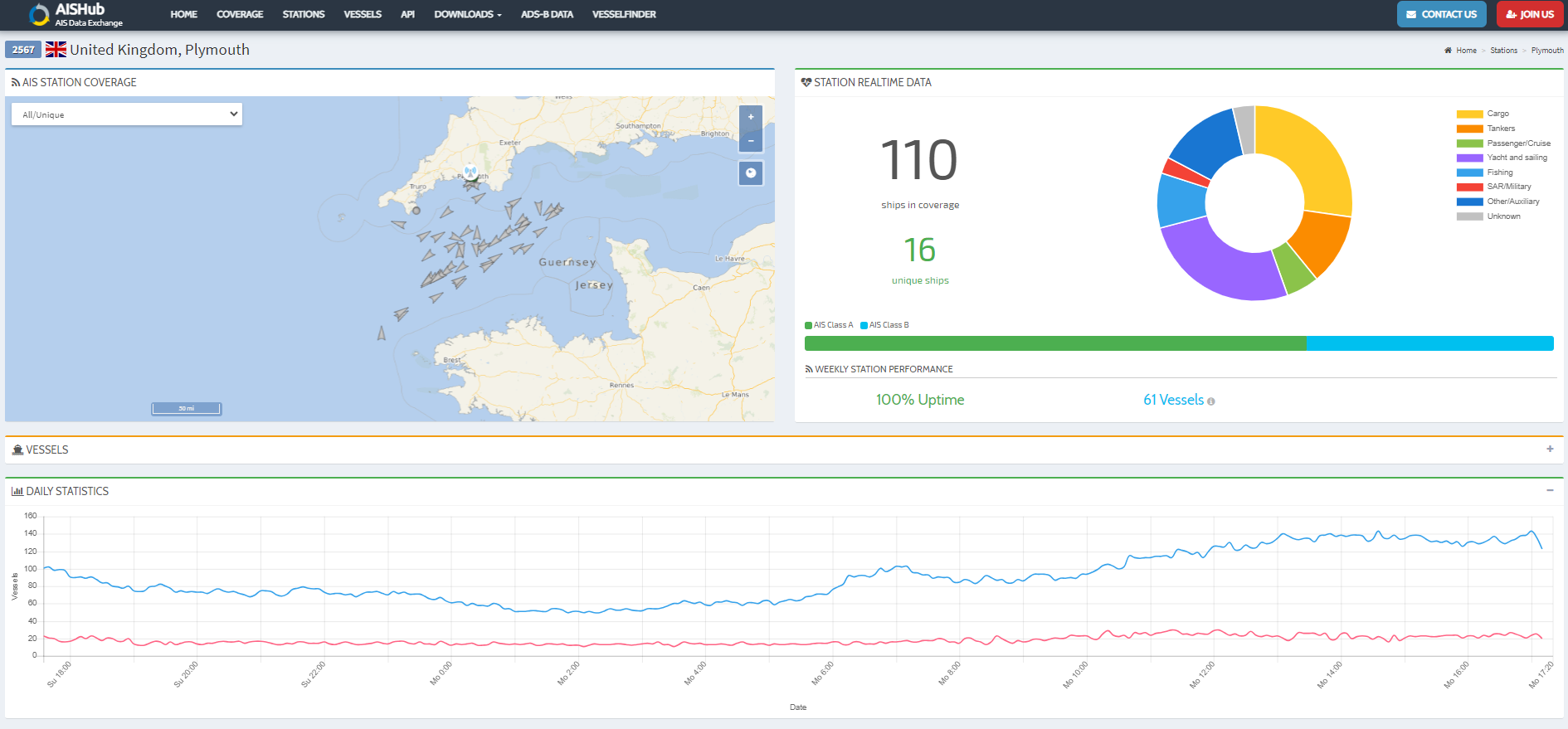Click the Plymouth station marker on map
Image resolution: width=1568 pixels, height=729 pixels.
point(470,173)
